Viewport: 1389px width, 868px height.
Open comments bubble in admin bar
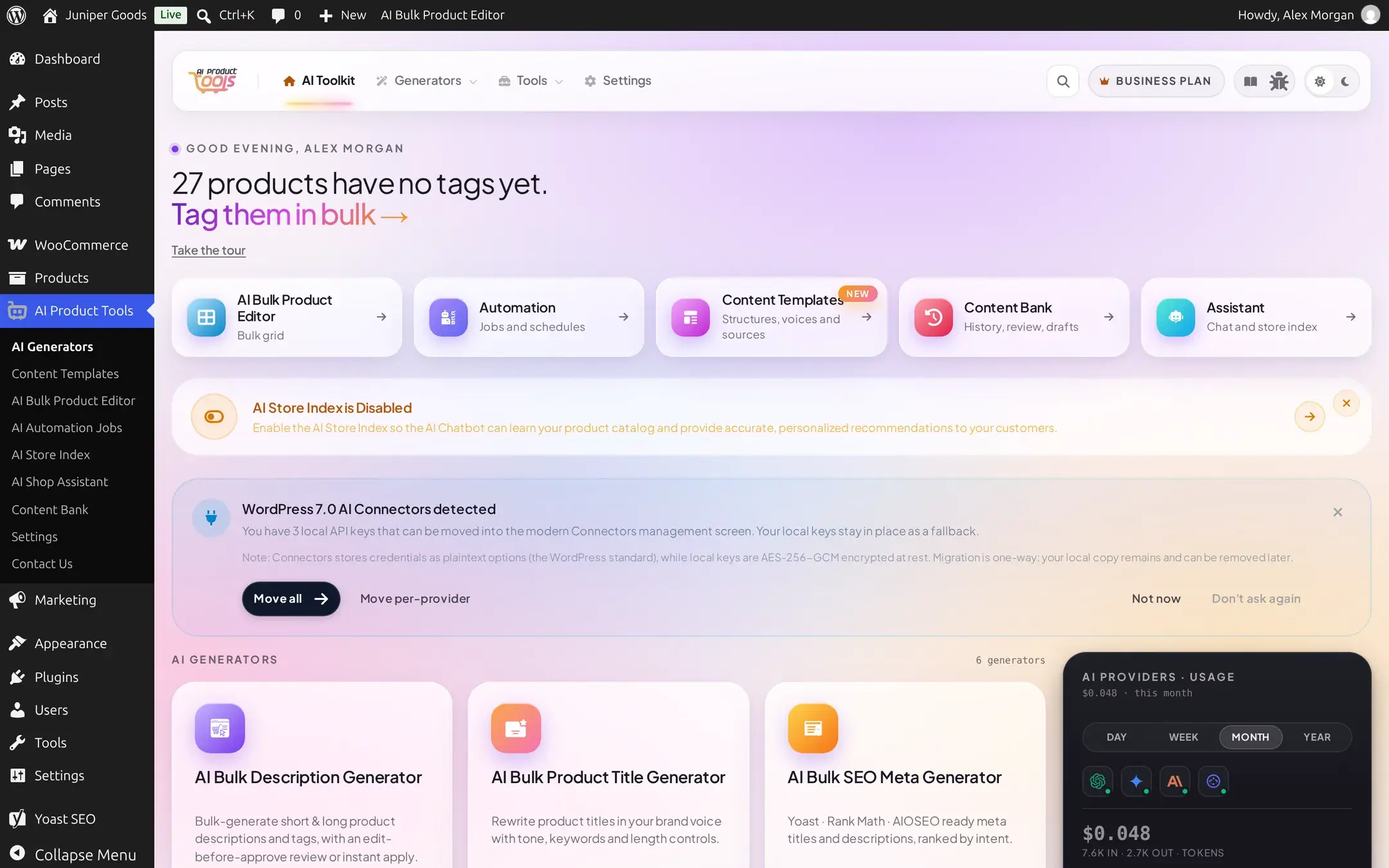point(286,15)
